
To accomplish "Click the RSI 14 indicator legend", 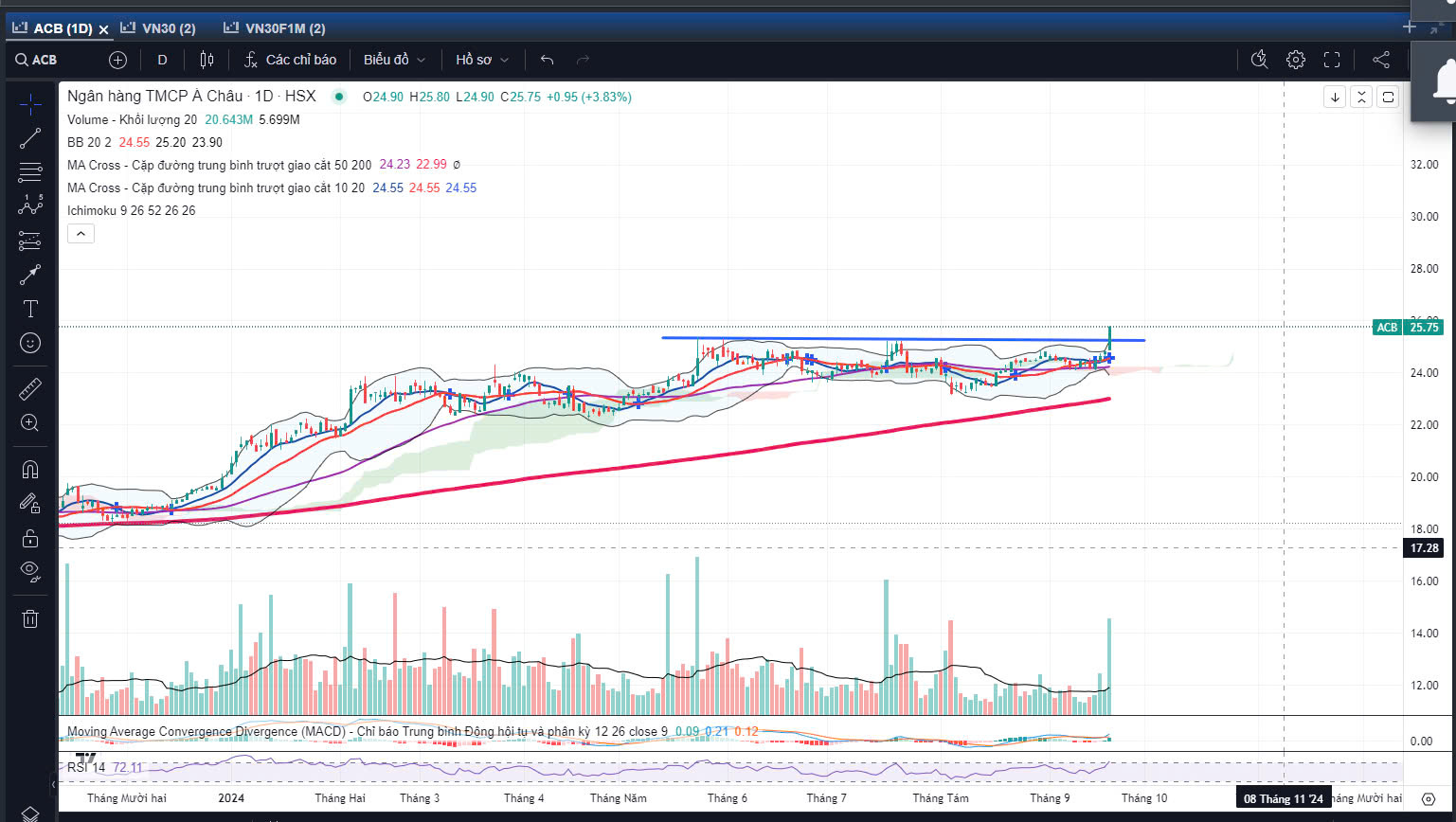I will pyautogui.click(x=86, y=767).
